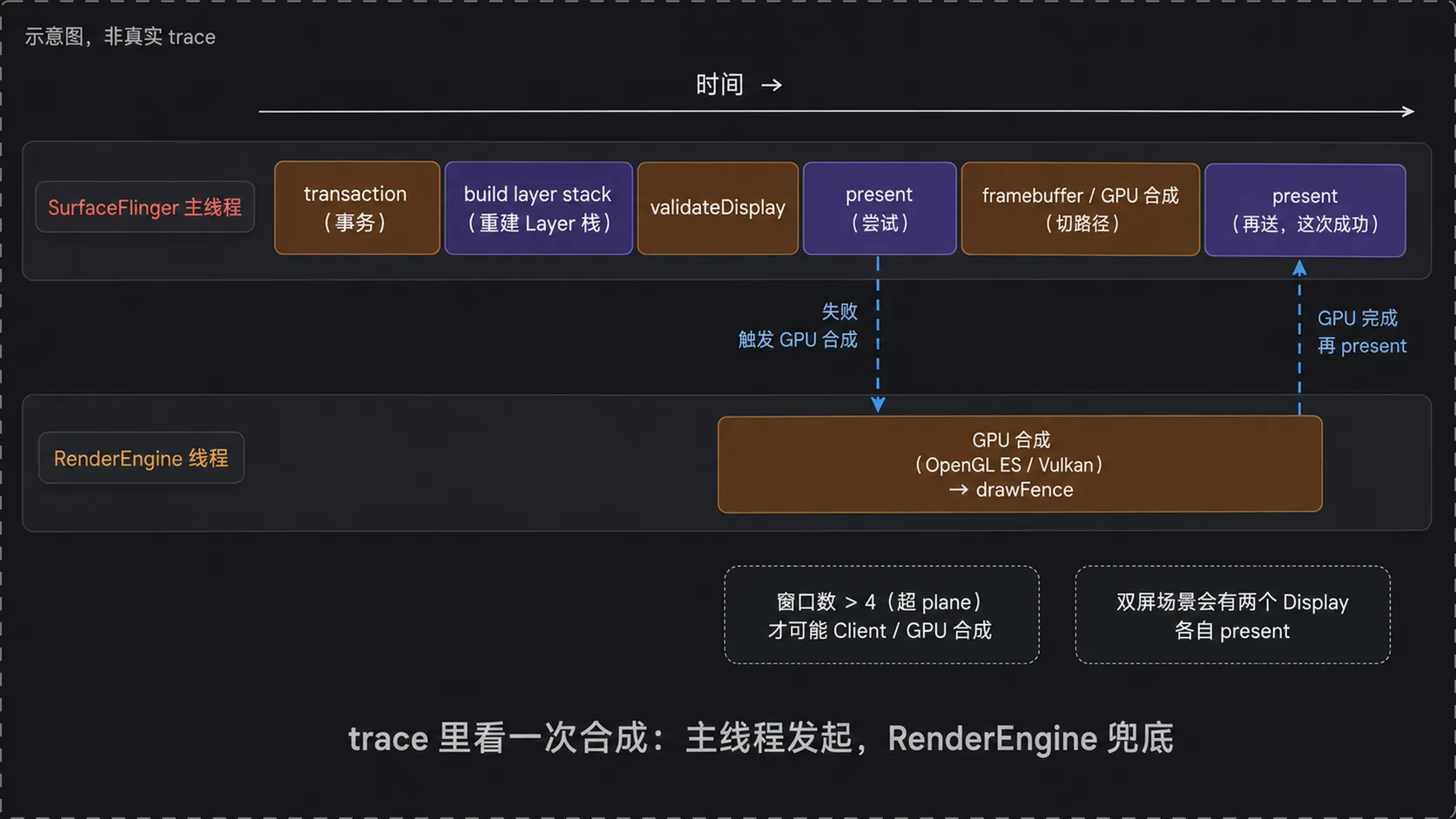This screenshot has width=1456, height=819.
Task: Select the present (再送，这次成功) block
Action: pos(1304,210)
